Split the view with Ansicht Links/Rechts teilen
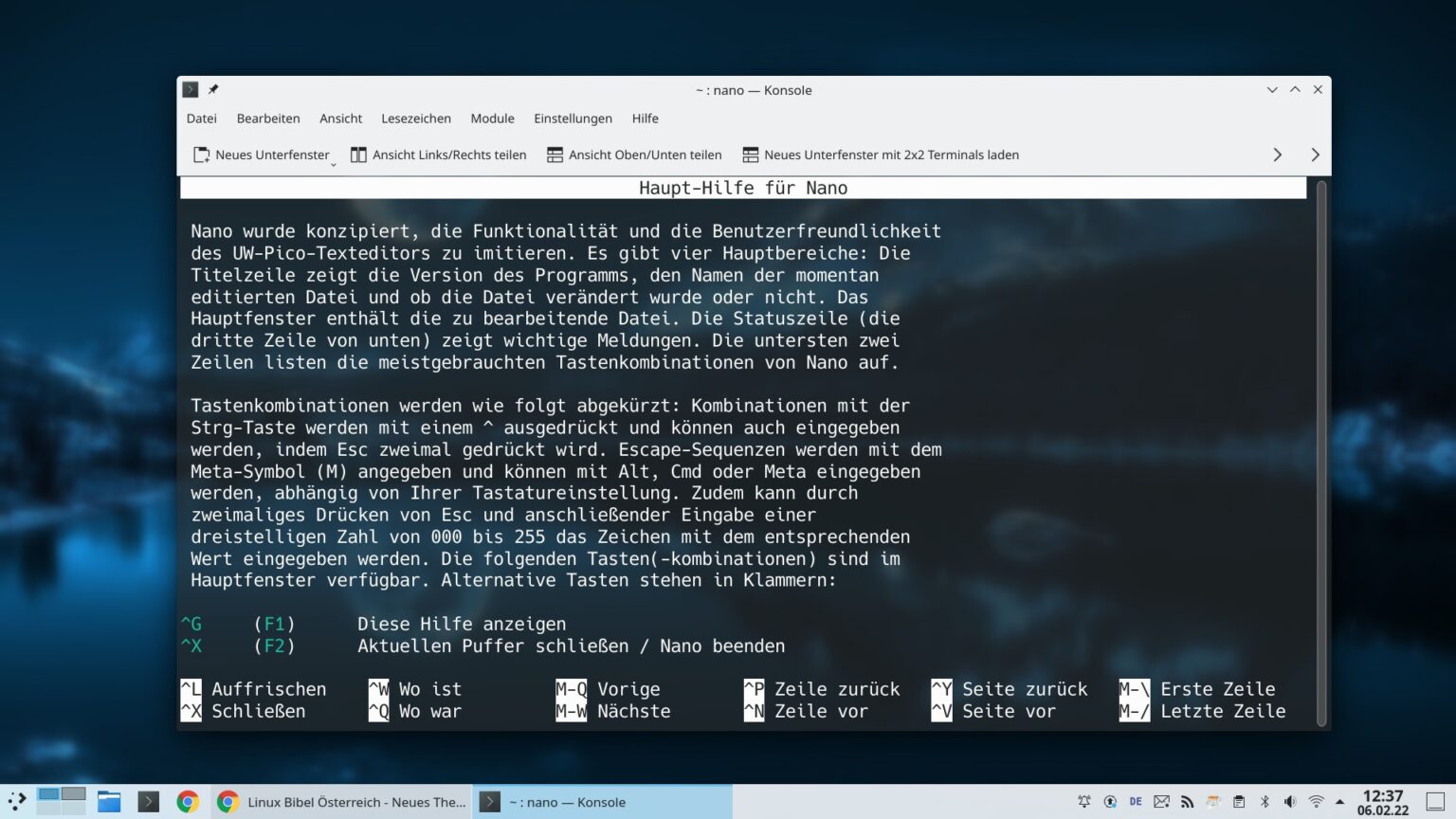The image size is (1456, 819). [x=439, y=155]
